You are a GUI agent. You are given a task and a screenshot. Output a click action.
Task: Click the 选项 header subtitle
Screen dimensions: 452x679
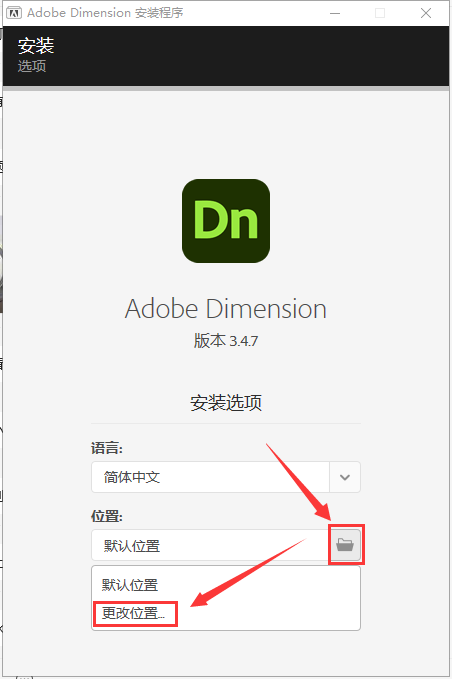[x=32, y=66]
